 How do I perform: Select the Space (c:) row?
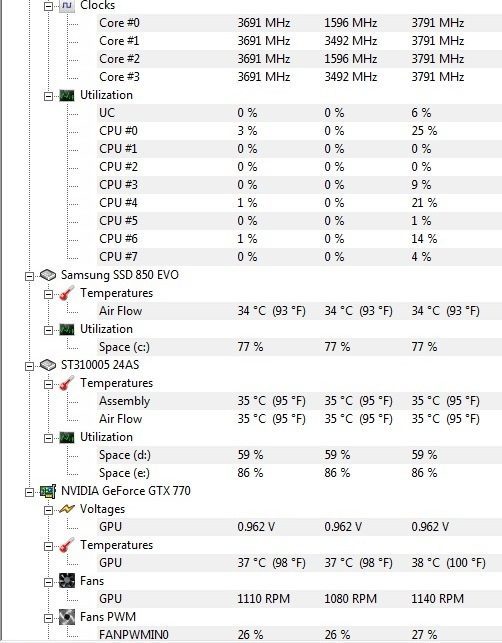(299, 347)
